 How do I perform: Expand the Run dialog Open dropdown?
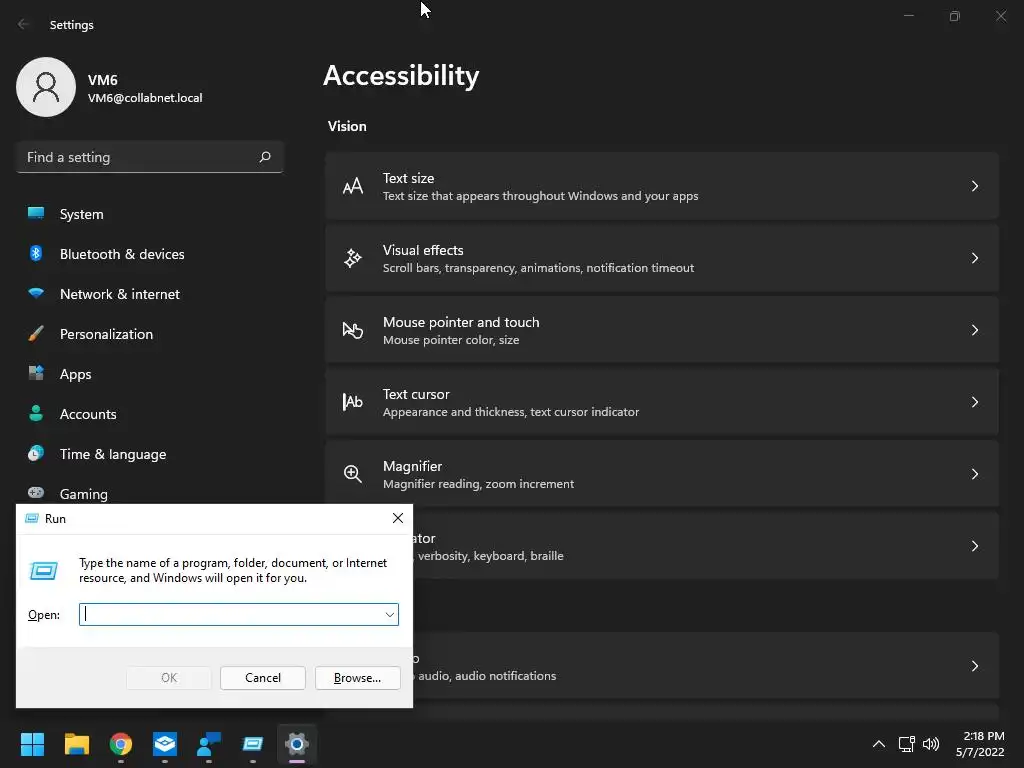coord(389,614)
